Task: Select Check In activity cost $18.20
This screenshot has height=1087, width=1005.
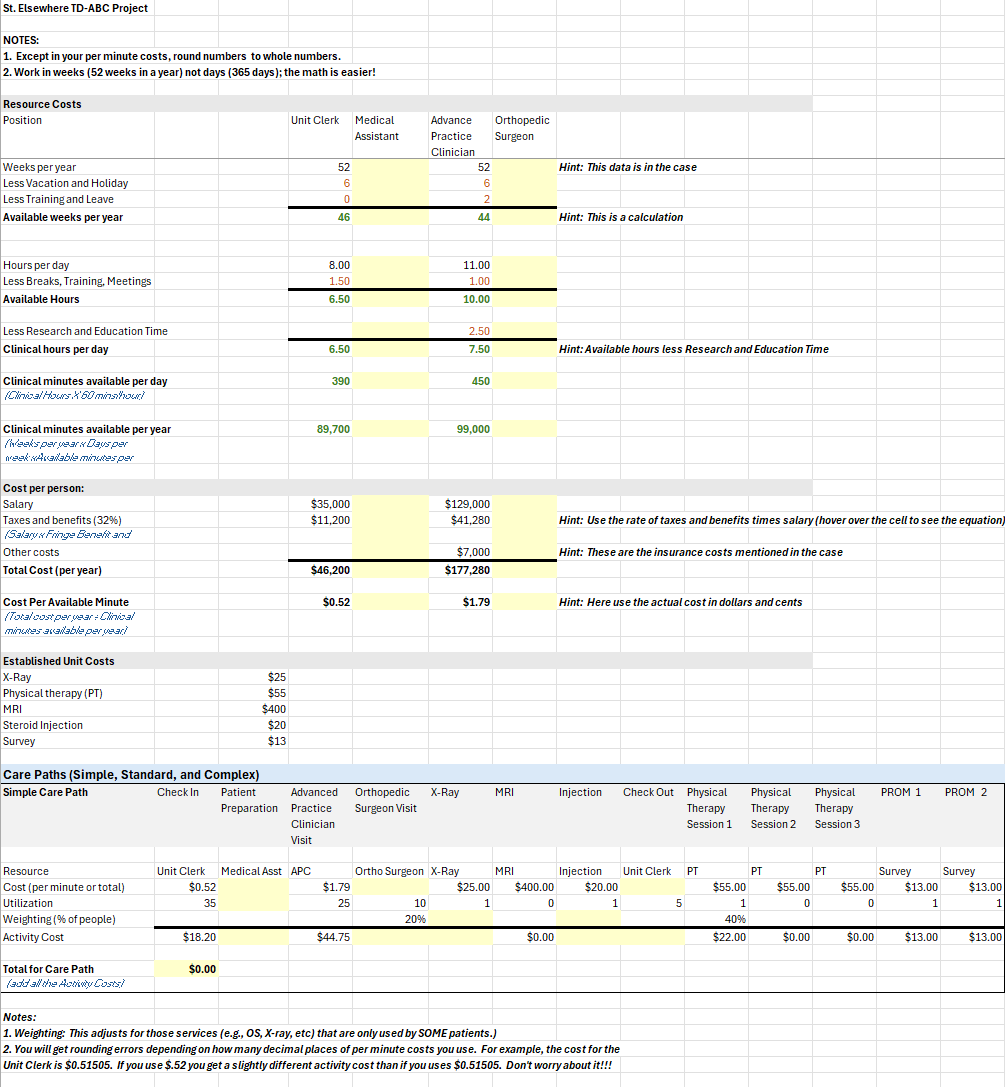Action: [x=186, y=937]
